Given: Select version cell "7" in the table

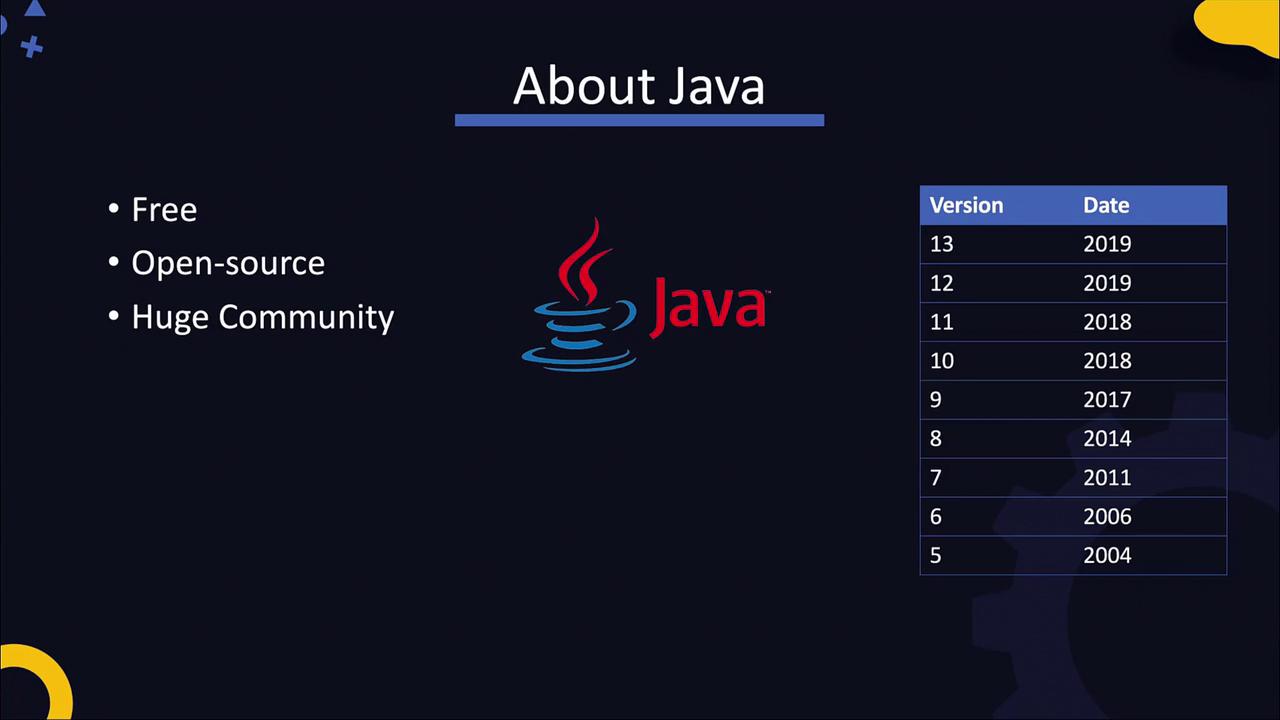Looking at the screenshot, I should pos(936,478).
